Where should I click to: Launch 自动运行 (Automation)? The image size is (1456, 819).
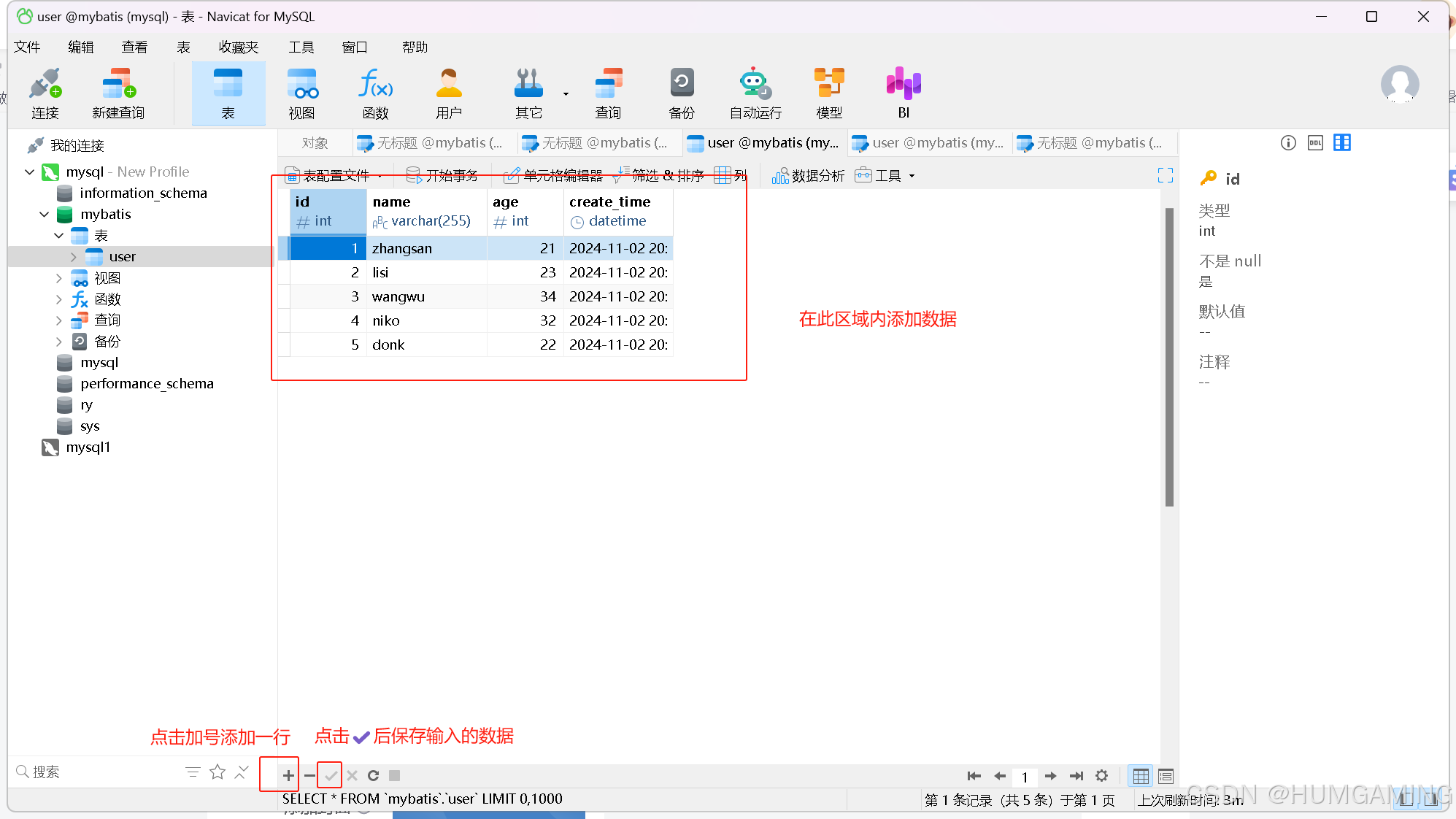pyautogui.click(x=755, y=93)
